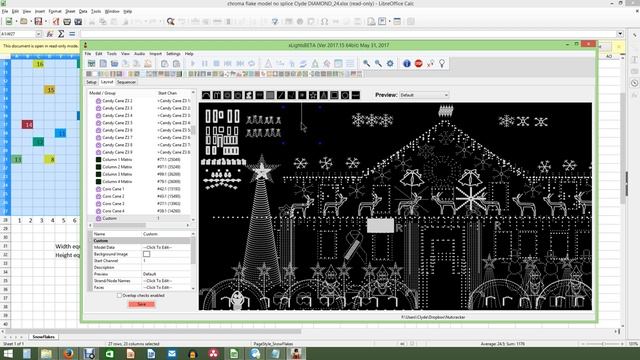640x360 pixels.
Task: Click the Windows Start button
Action: [8, 353]
